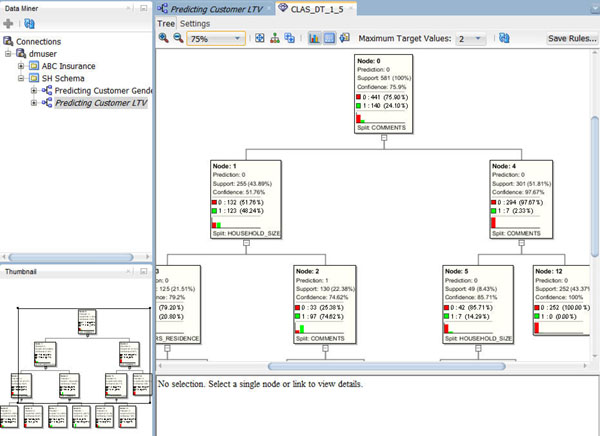
Task: Collapse children of Node 0
Action: point(384,138)
